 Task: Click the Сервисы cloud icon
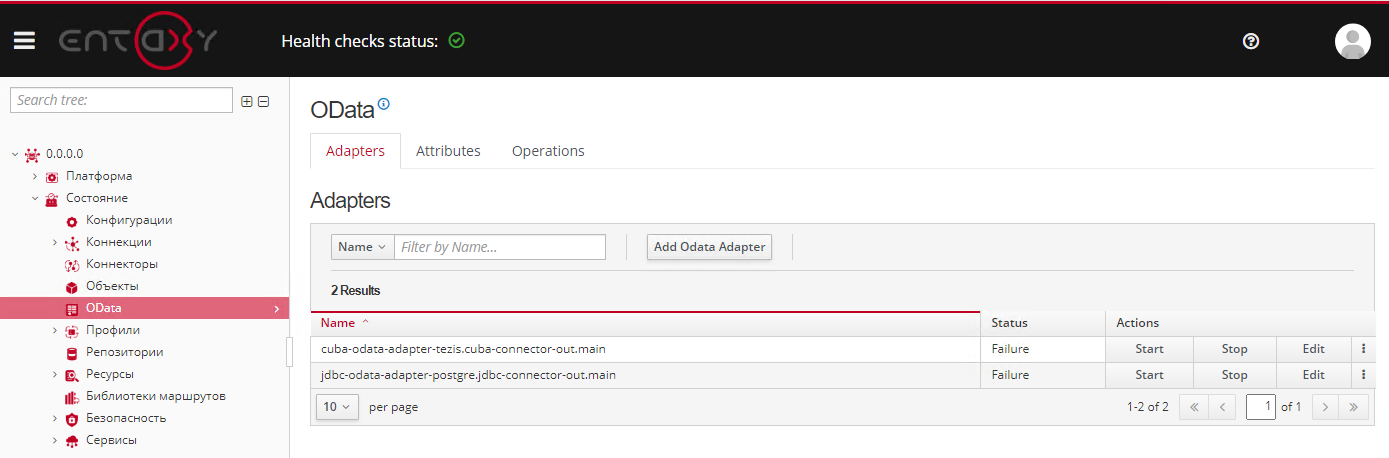point(72,441)
